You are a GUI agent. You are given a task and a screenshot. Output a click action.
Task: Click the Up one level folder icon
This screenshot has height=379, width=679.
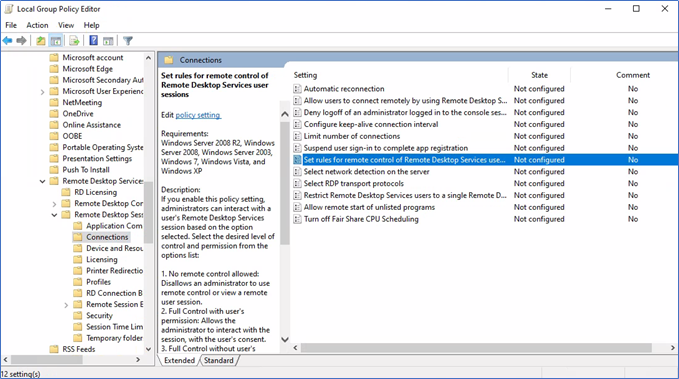(x=40, y=41)
